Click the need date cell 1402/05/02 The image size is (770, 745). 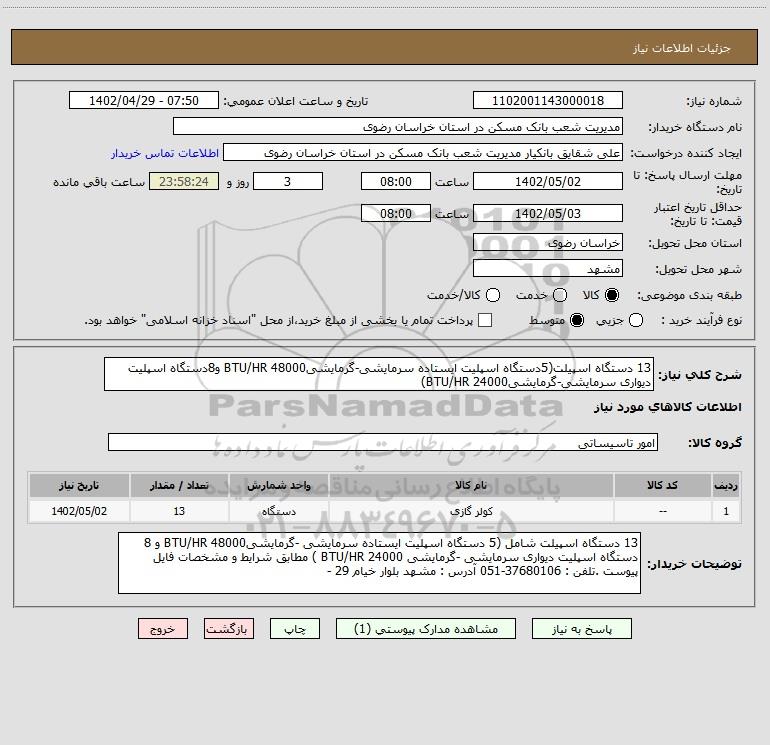pyautogui.click(x=79, y=511)
